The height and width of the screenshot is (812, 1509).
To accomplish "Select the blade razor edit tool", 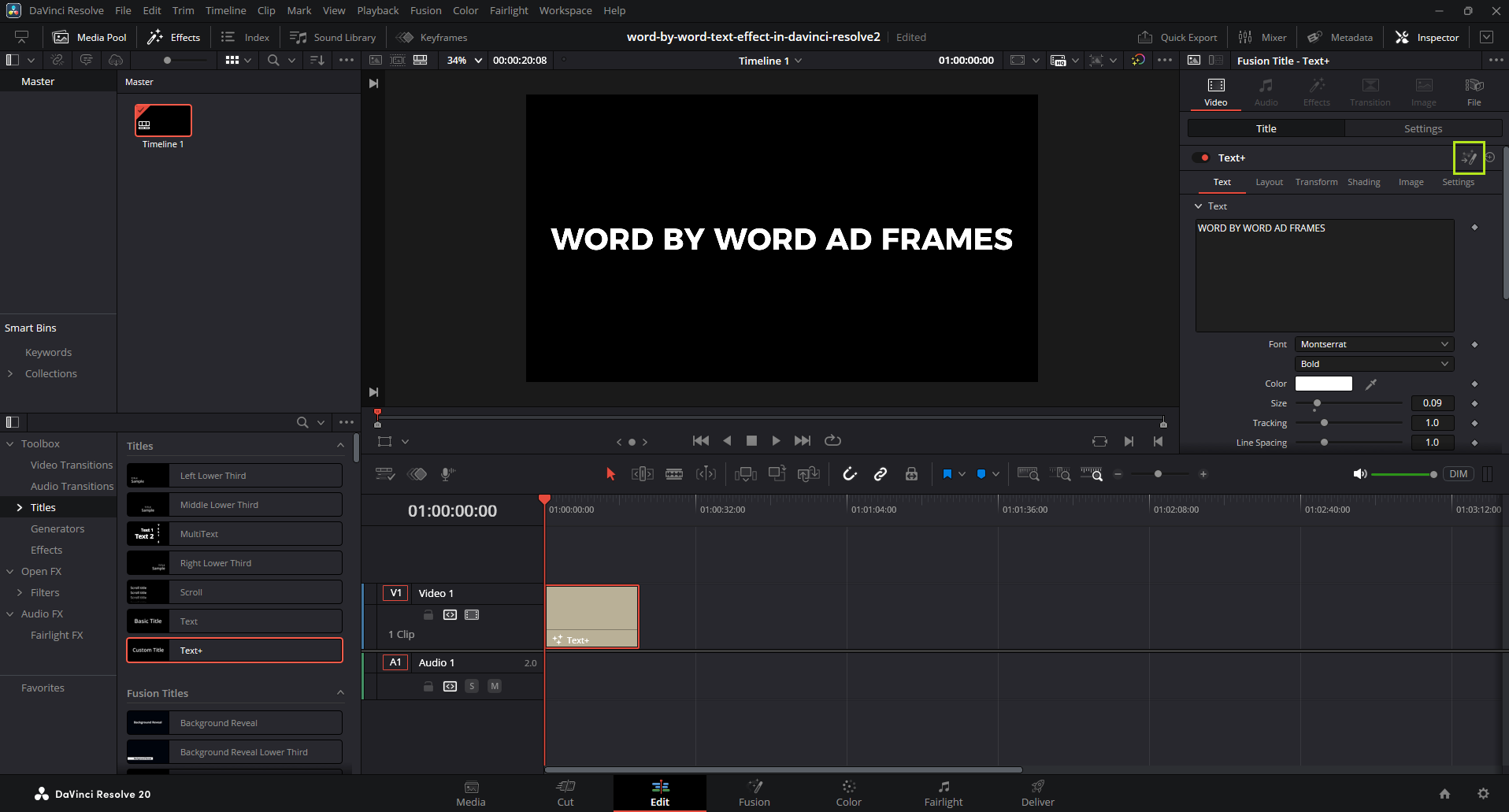I will coord(674,474).
